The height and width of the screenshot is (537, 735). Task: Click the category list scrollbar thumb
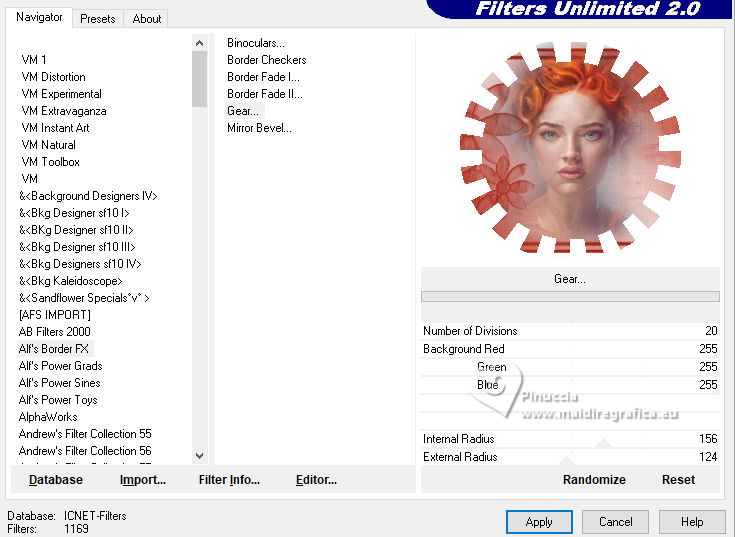[x=199, y=79]
